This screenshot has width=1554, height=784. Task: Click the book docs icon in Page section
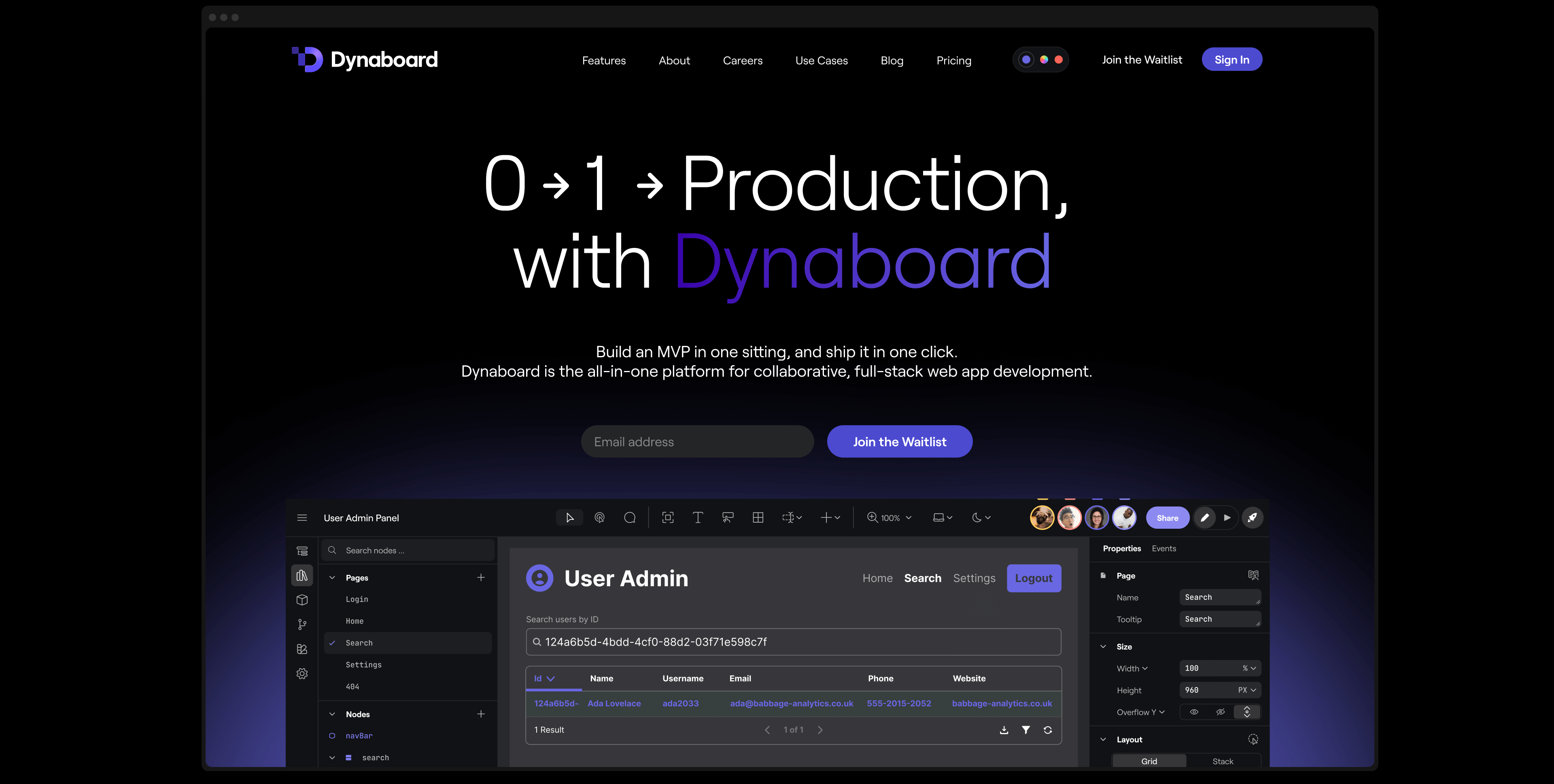[1253, 575]
